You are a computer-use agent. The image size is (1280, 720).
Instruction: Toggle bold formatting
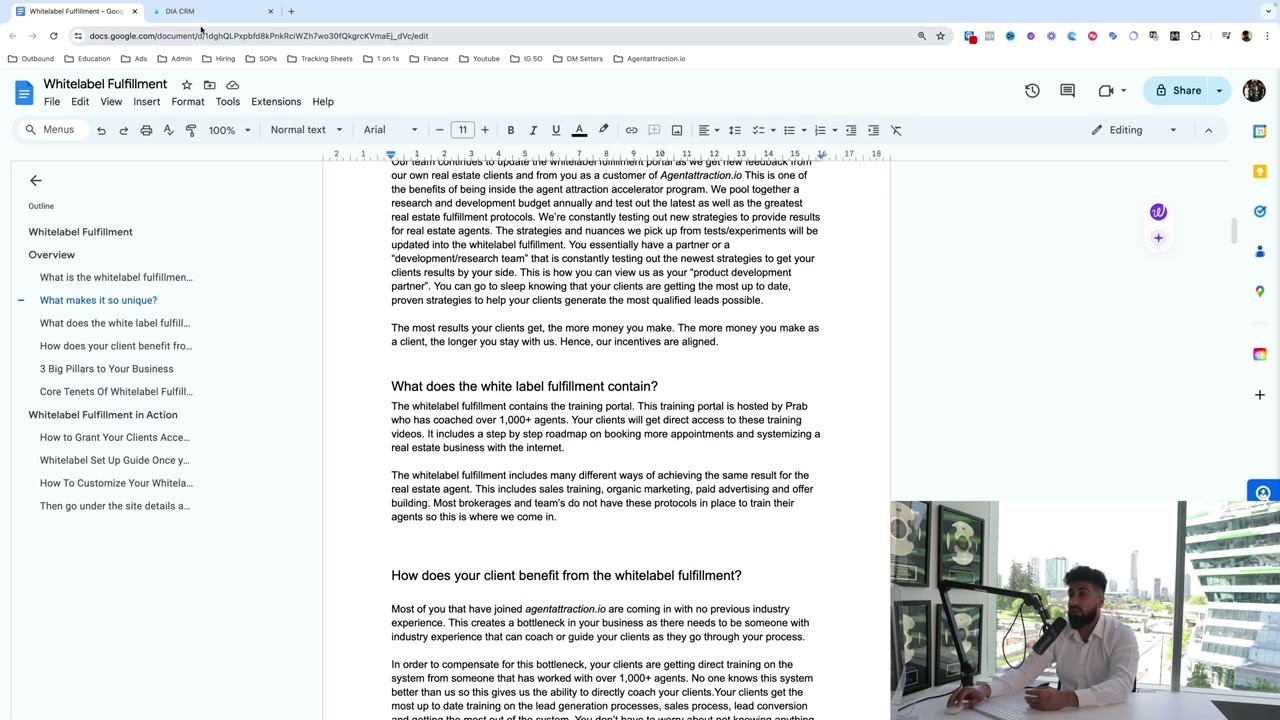tap(510, 130)
